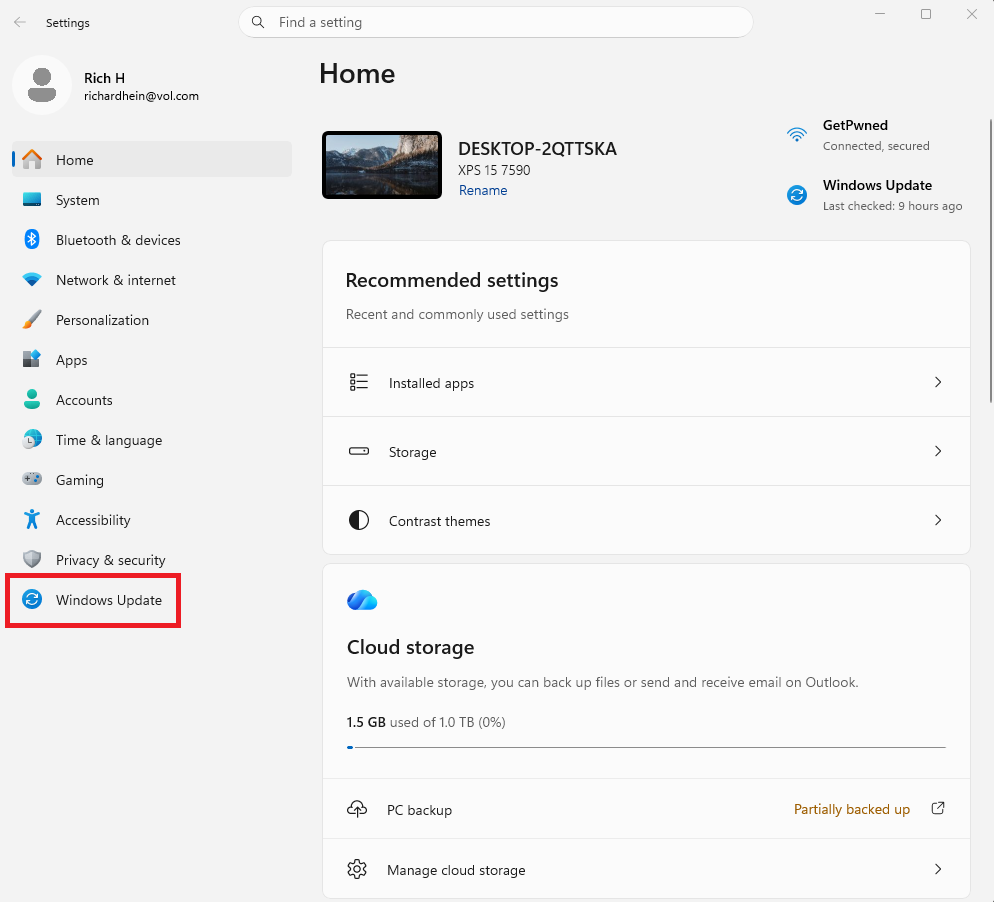Open Storage setting
994x902 pixels.
pos(646,451)
